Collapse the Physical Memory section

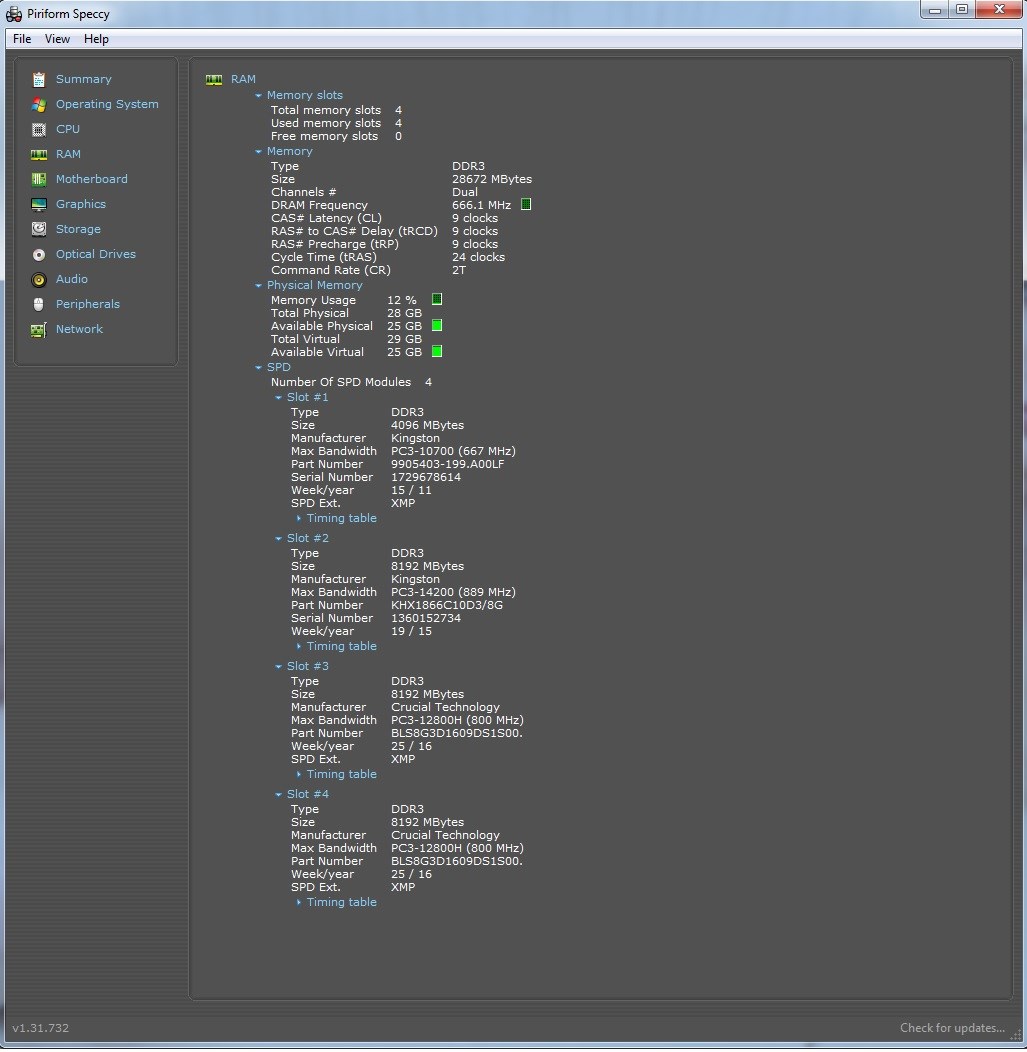(x=258, y=286)
